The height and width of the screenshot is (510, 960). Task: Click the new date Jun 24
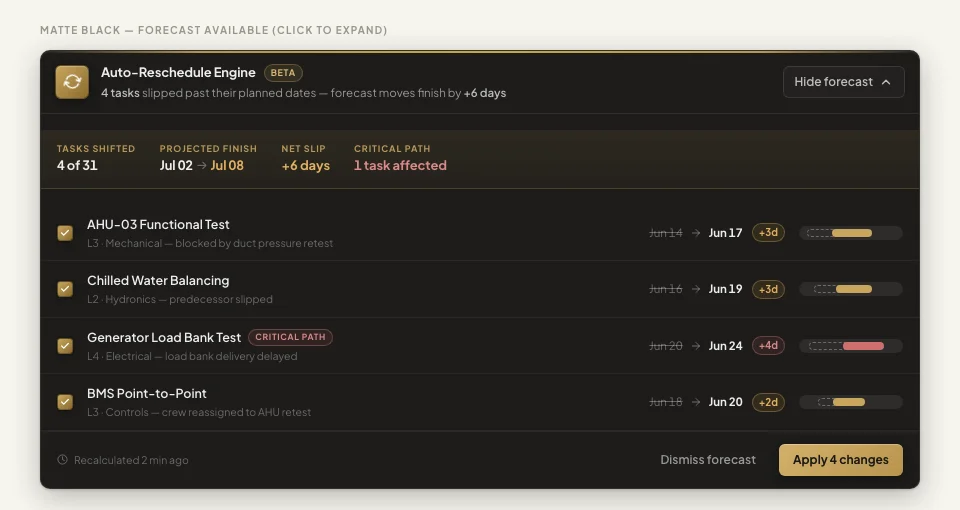(x=726, y=346)
